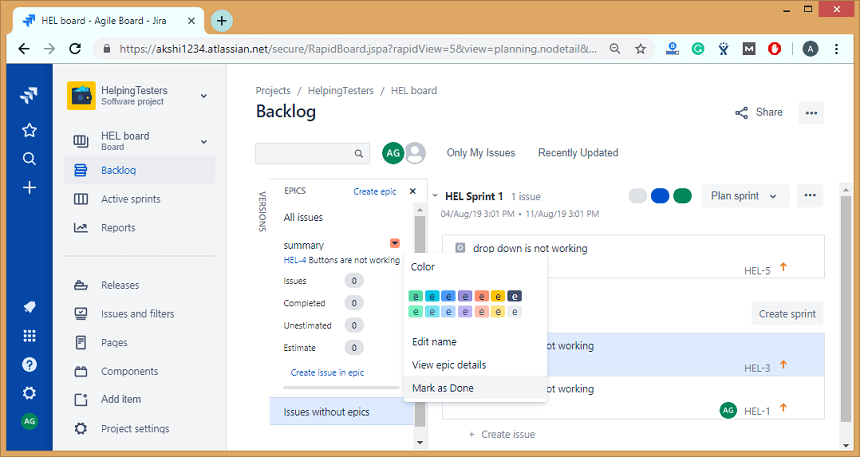Open search from the blue sidebar

pos(29,158)
